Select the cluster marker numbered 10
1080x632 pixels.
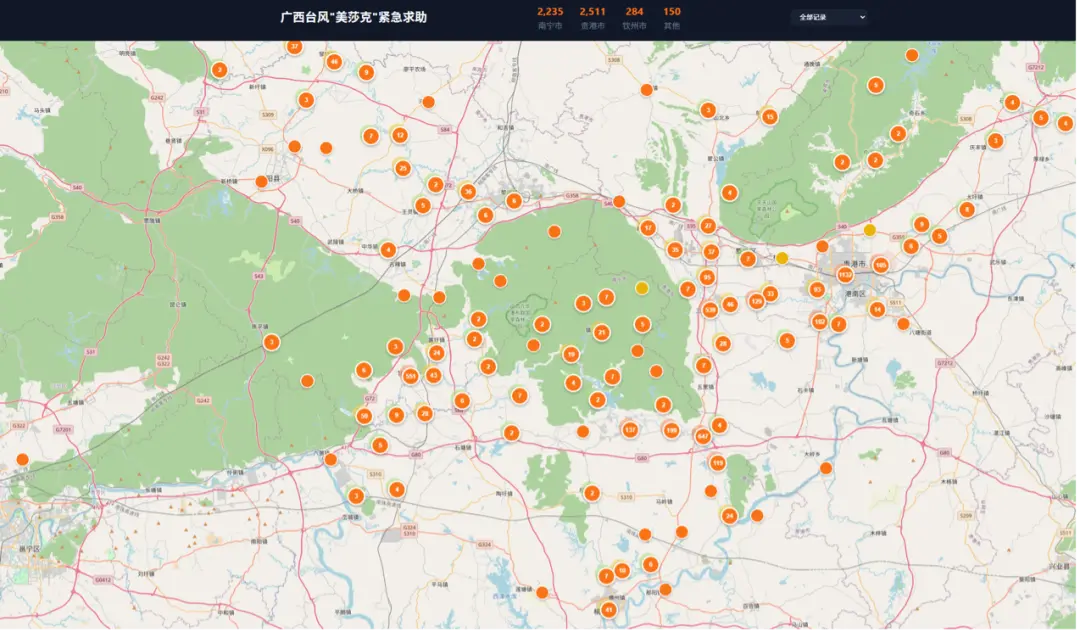(x=624, y=571)
